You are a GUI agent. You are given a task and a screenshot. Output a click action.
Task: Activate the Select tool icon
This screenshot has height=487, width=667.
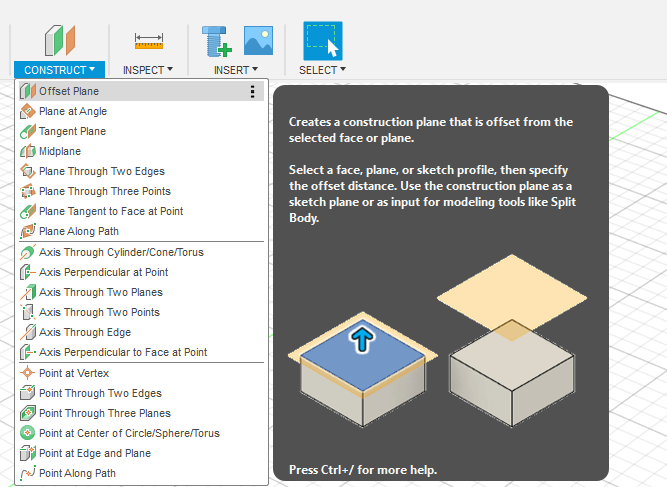click(322, 41)
